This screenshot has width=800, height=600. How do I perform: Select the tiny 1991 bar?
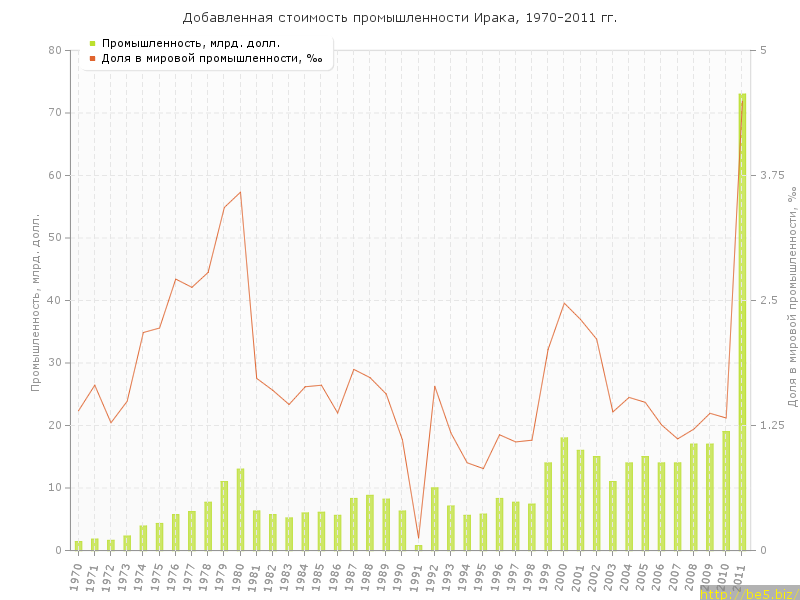pyautogui.click(x=419, y=547)
